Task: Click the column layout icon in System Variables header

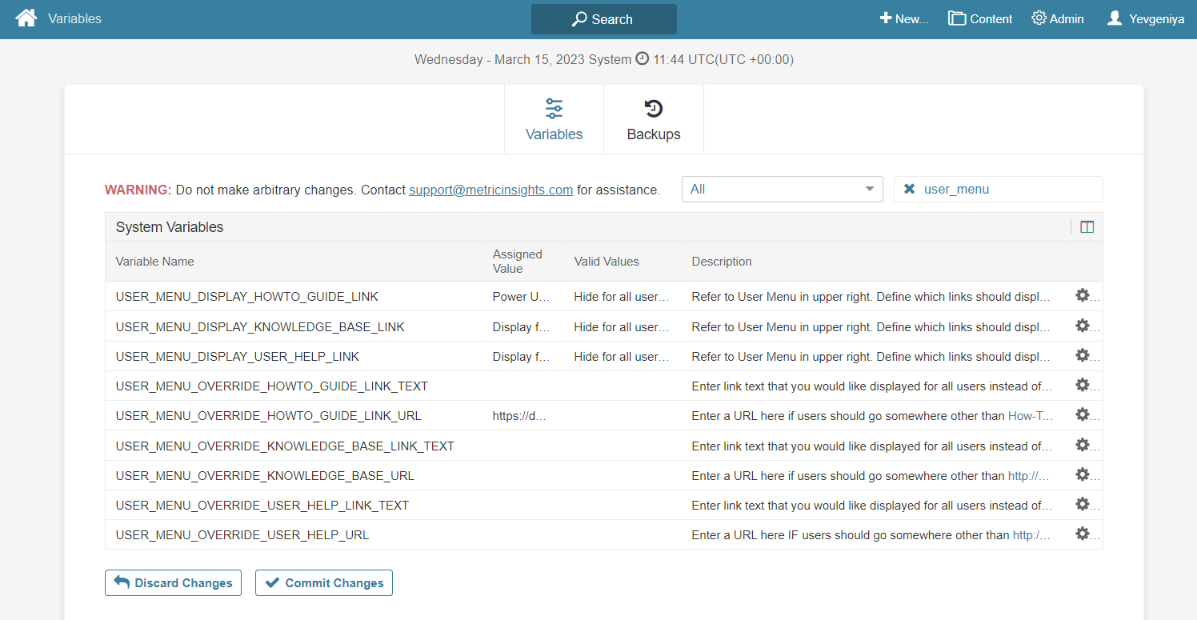Action: pyautogui.click(x=1087, y=227)
